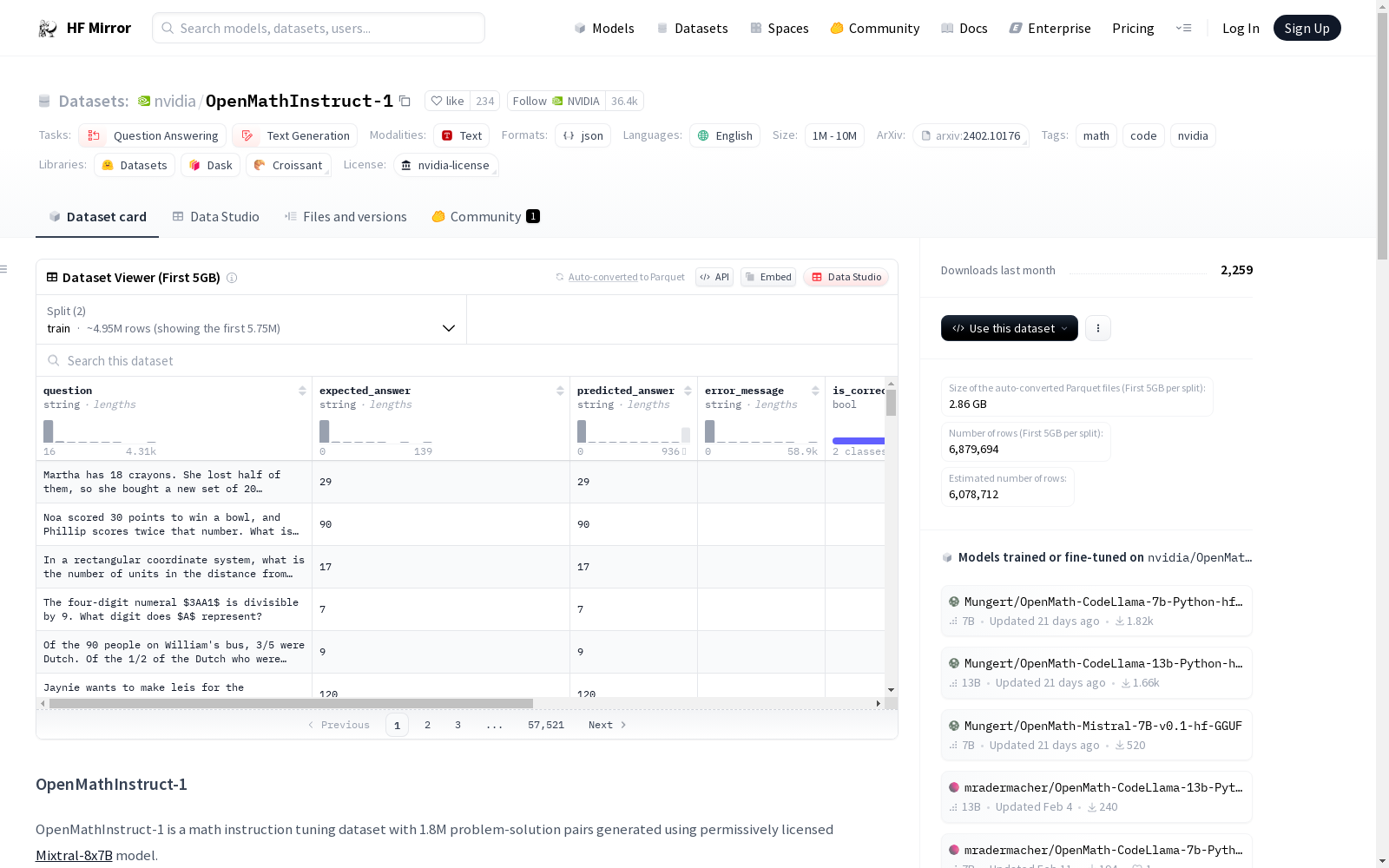Viewport: 1389px width, 868px height.
Task: Click the three-dot menu beside Use this dataset
Action: [1097, 328]
